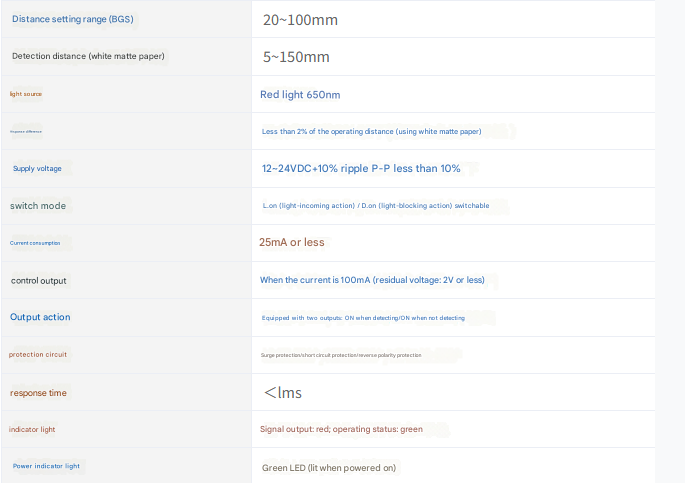Select "When the current is 100mA" text

click(372, 281)
